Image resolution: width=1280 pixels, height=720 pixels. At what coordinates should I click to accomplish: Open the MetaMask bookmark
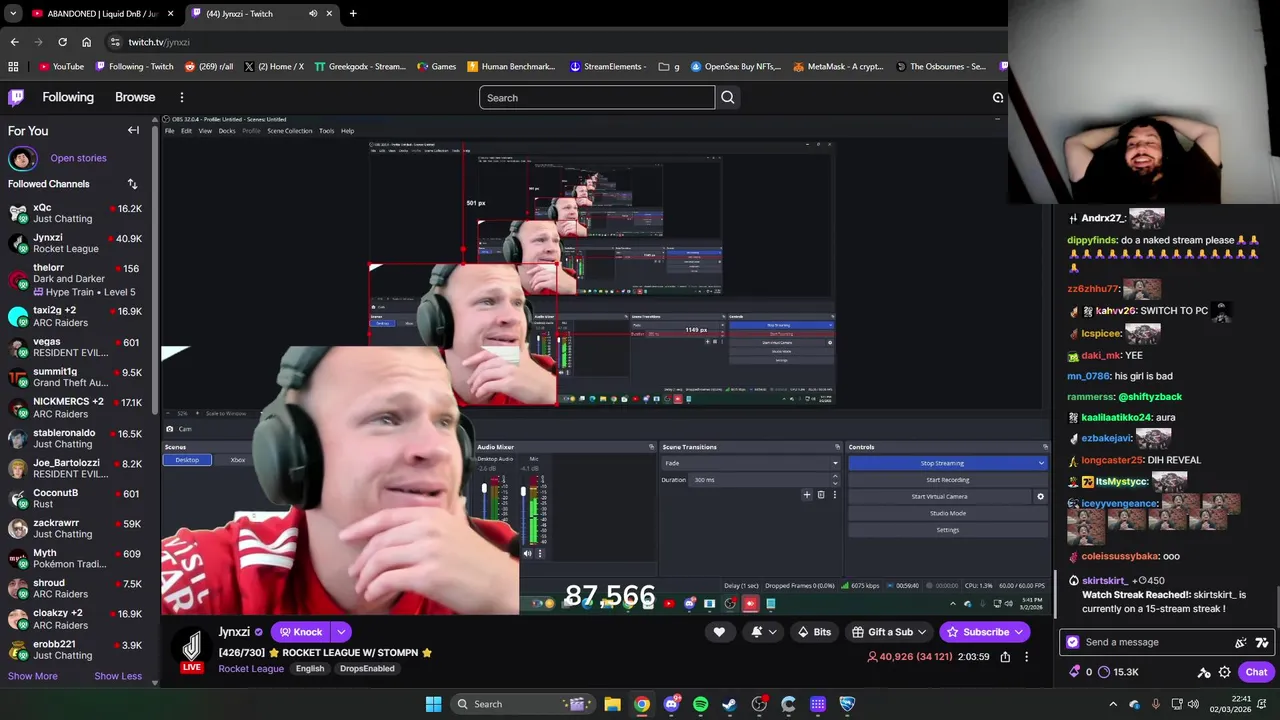click(838, 67)
